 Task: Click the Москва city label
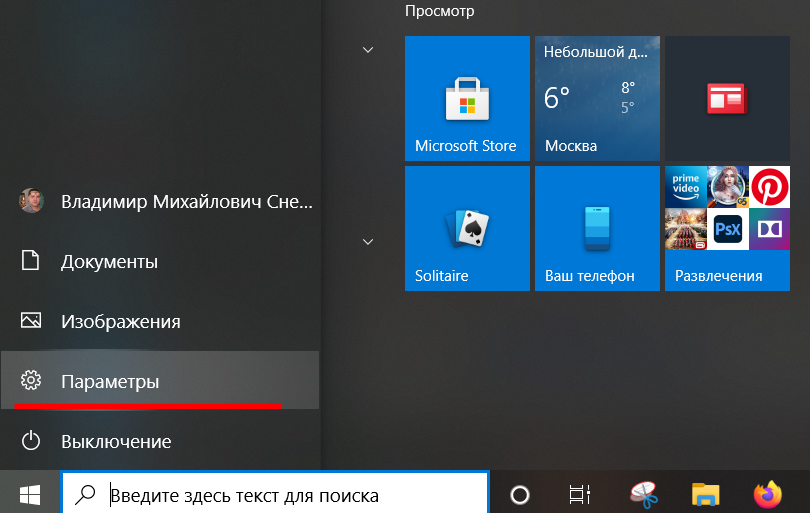[571, 146]
